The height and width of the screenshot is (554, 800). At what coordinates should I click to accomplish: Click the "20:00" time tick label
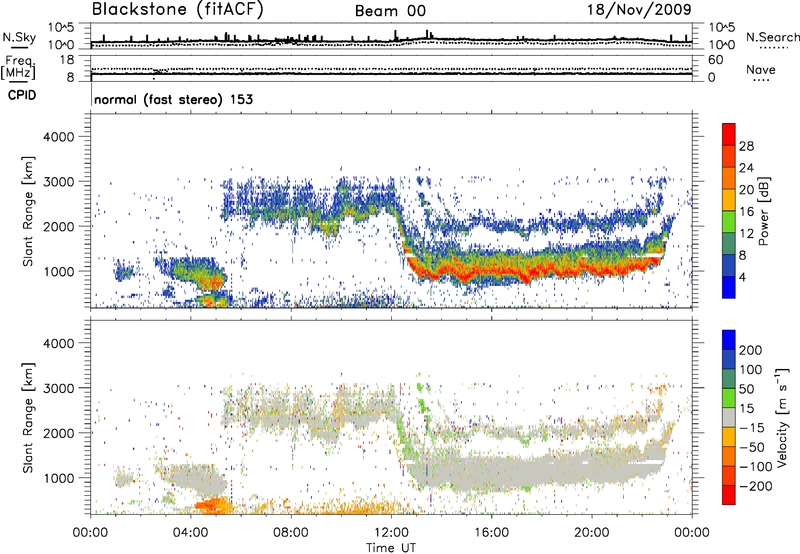coord(592,533)
